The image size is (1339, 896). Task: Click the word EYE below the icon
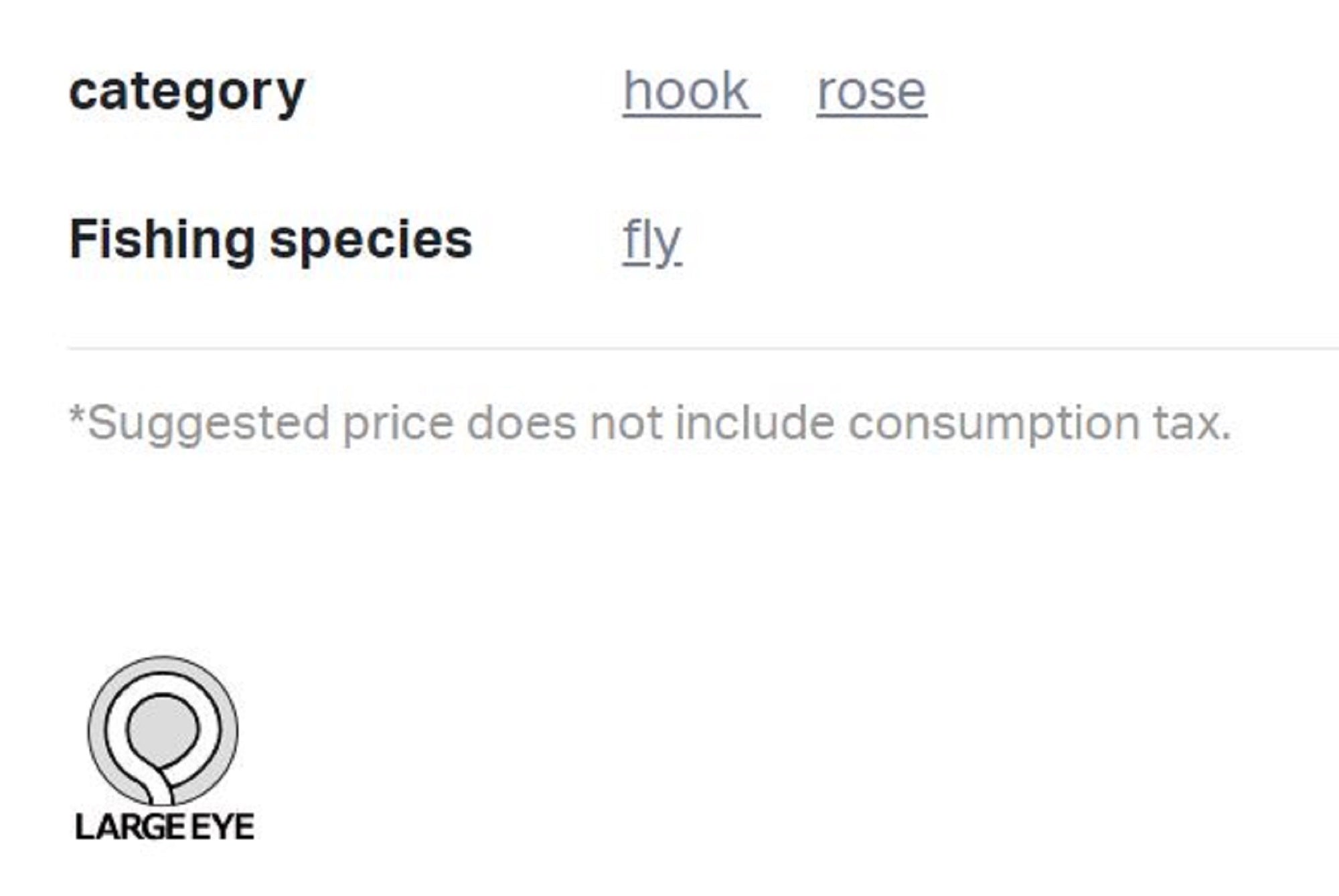pyautogui.click(x=223, y=827)
